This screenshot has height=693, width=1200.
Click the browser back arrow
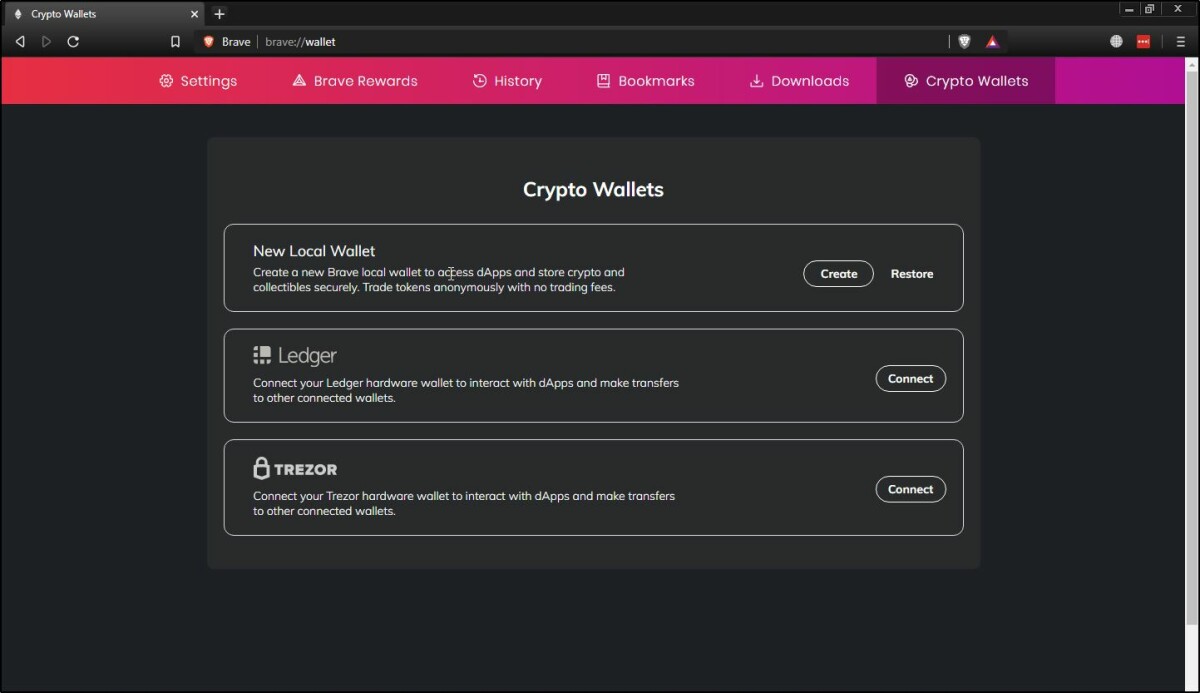pos(20,42)
